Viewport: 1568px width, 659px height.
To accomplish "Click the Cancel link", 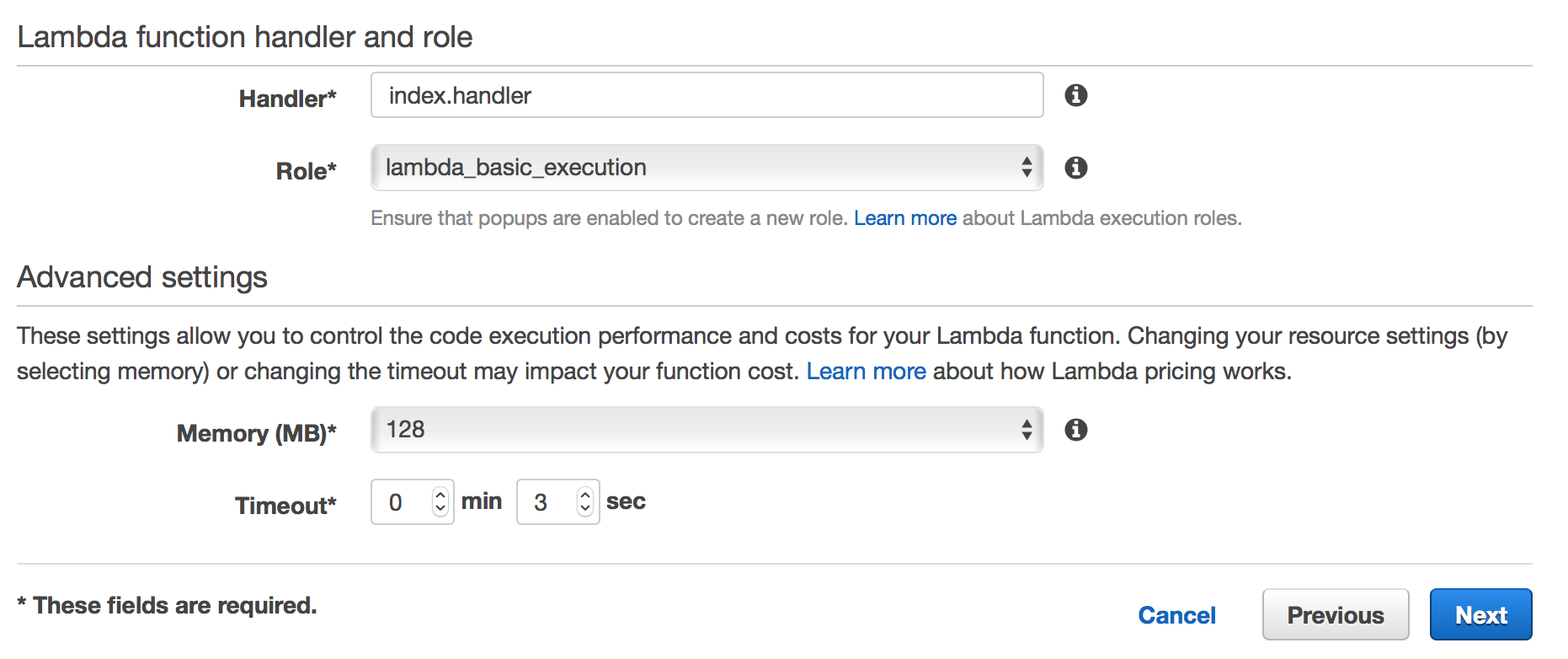I will click(x=1176, y=614).
